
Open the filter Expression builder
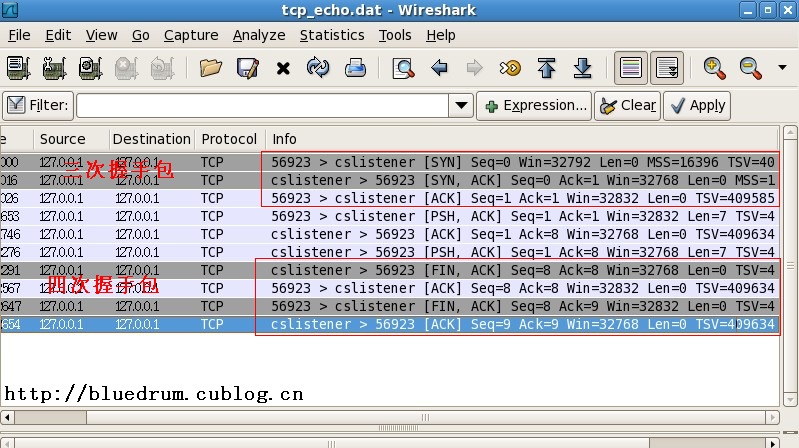(x=534, y=106)
